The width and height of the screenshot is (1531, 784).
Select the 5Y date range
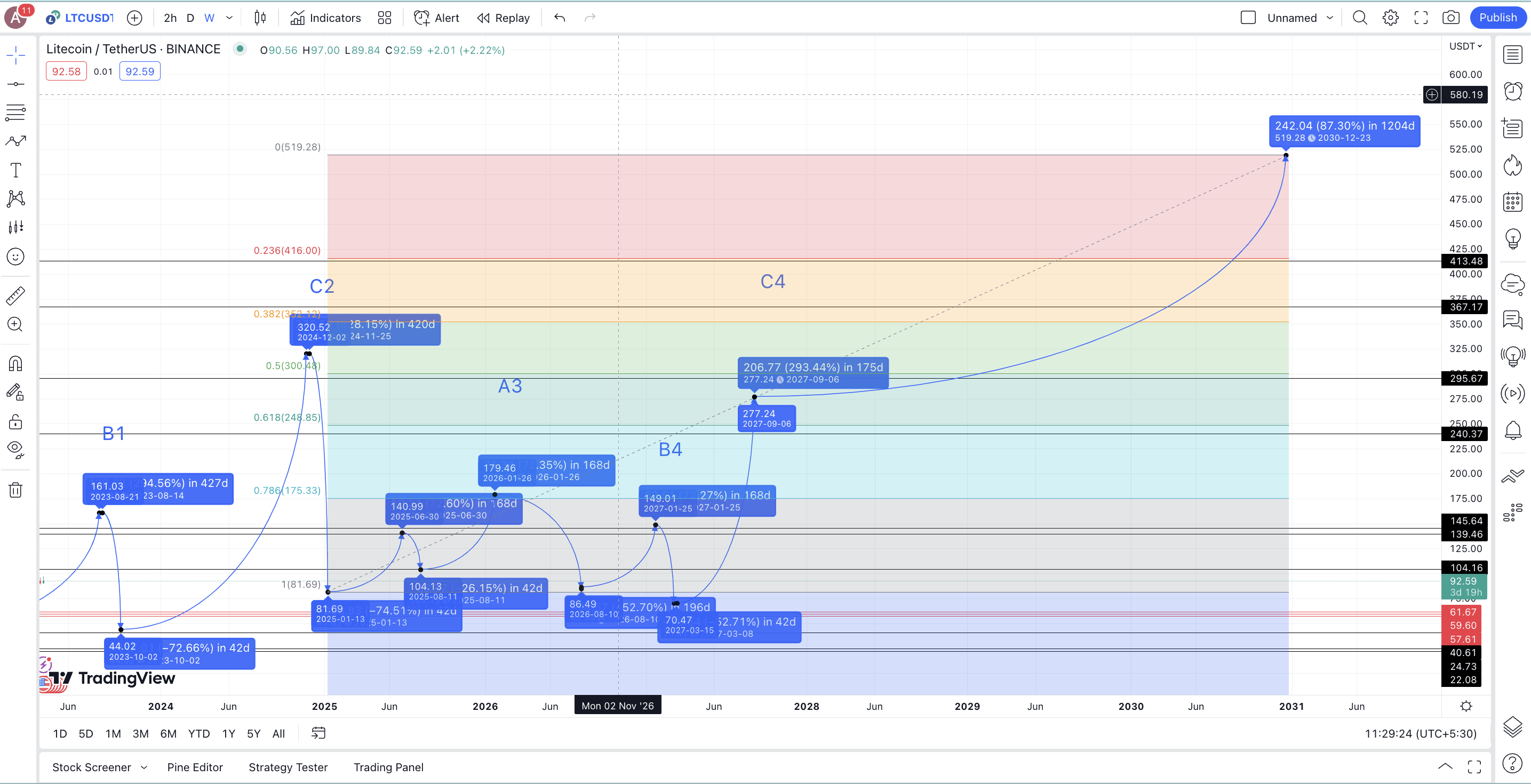(x=253, y=733)
